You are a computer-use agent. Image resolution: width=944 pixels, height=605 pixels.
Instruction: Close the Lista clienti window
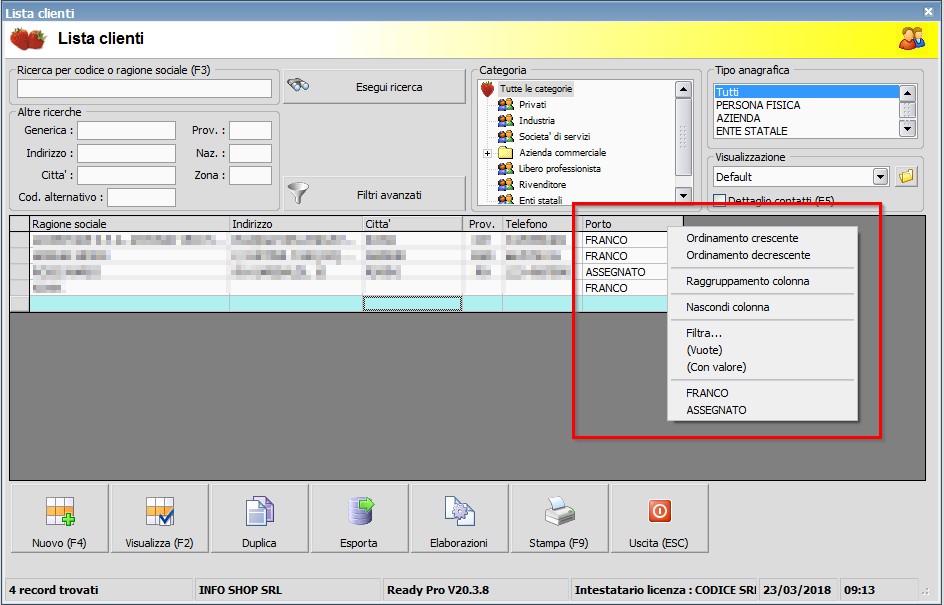coord(928,11)
